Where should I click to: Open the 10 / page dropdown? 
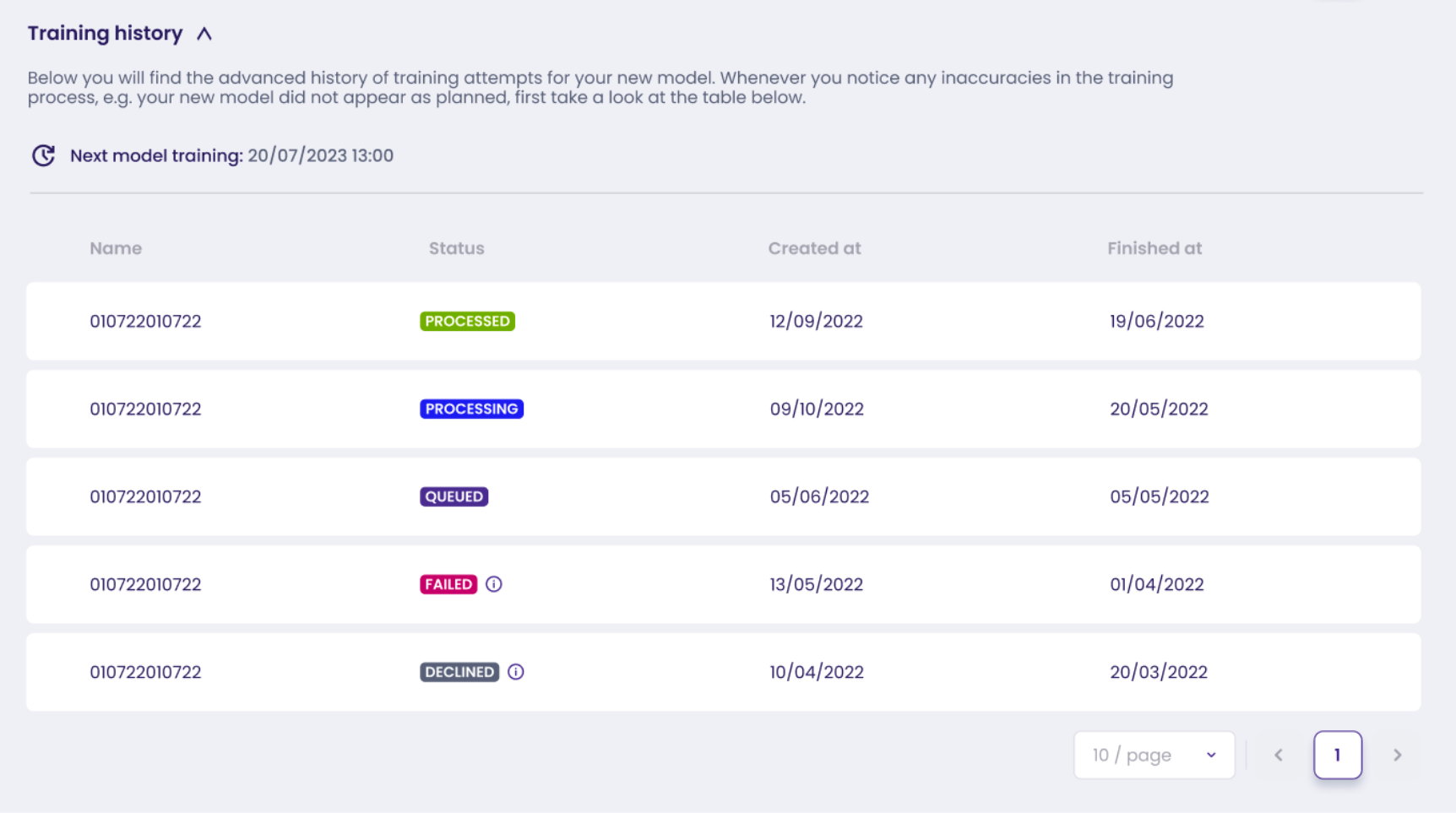click(x=1154, y=755)
